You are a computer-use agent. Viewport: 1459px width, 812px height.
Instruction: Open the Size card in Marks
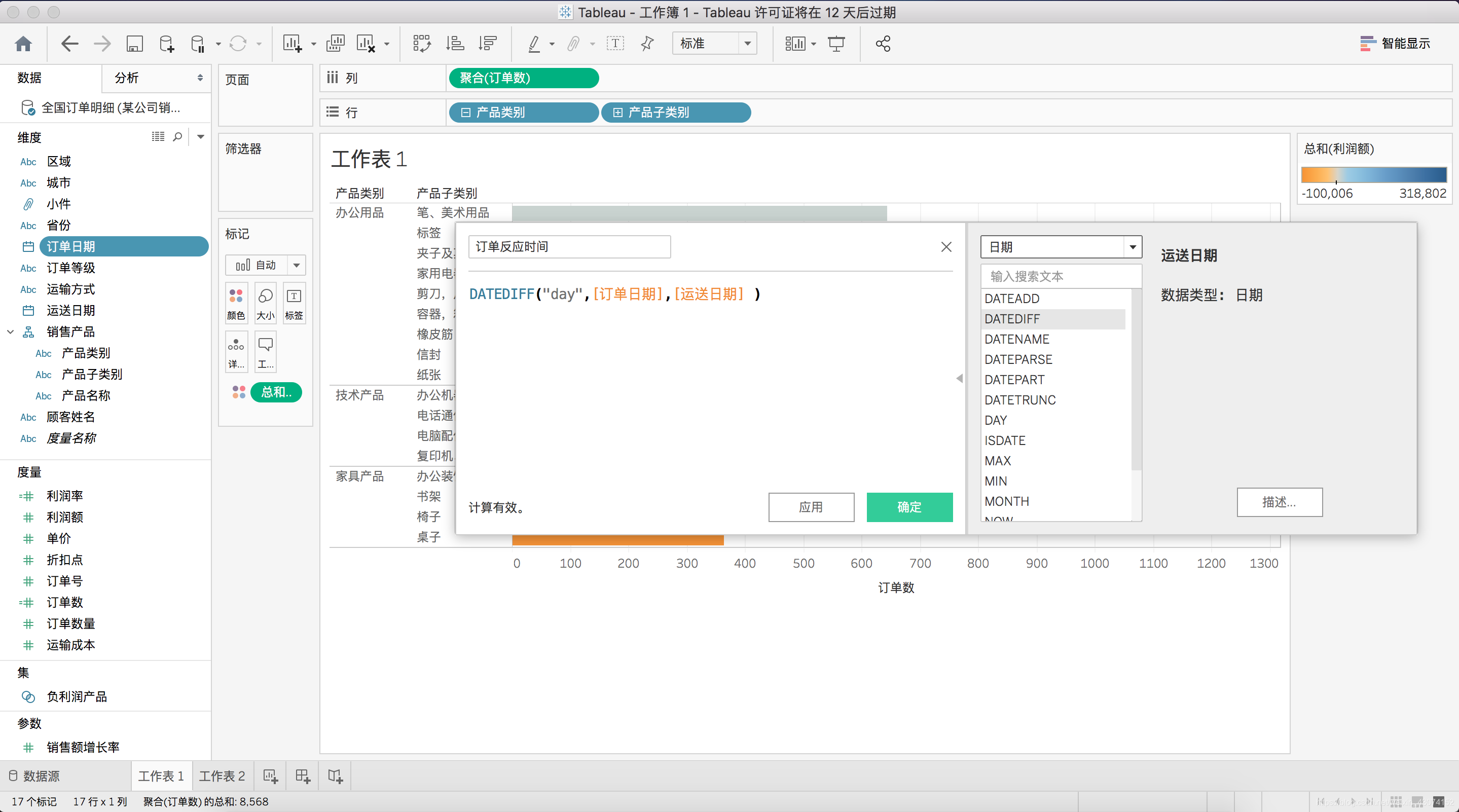pyautogui.click(x=265, y=303)
